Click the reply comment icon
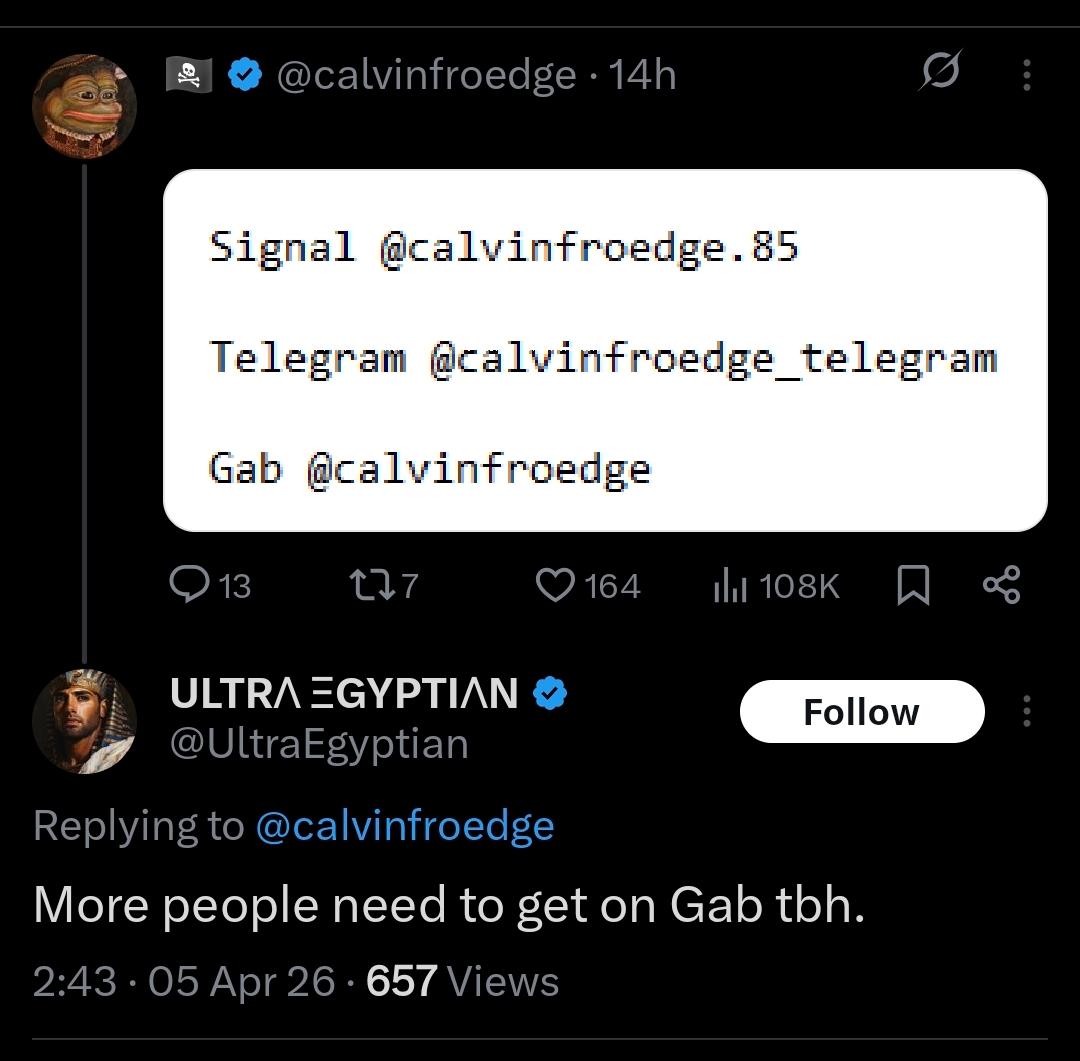The image size is (1080, 1061). click(188, 585)
